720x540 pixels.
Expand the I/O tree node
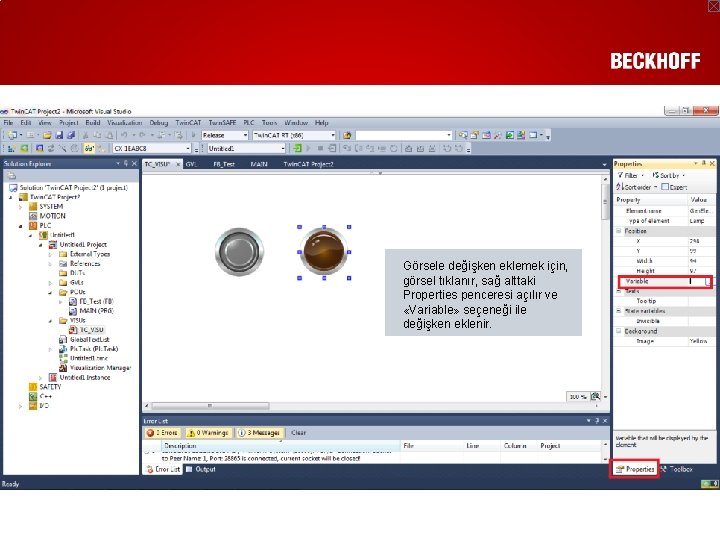pyautogui.click(x=20, y=406)
